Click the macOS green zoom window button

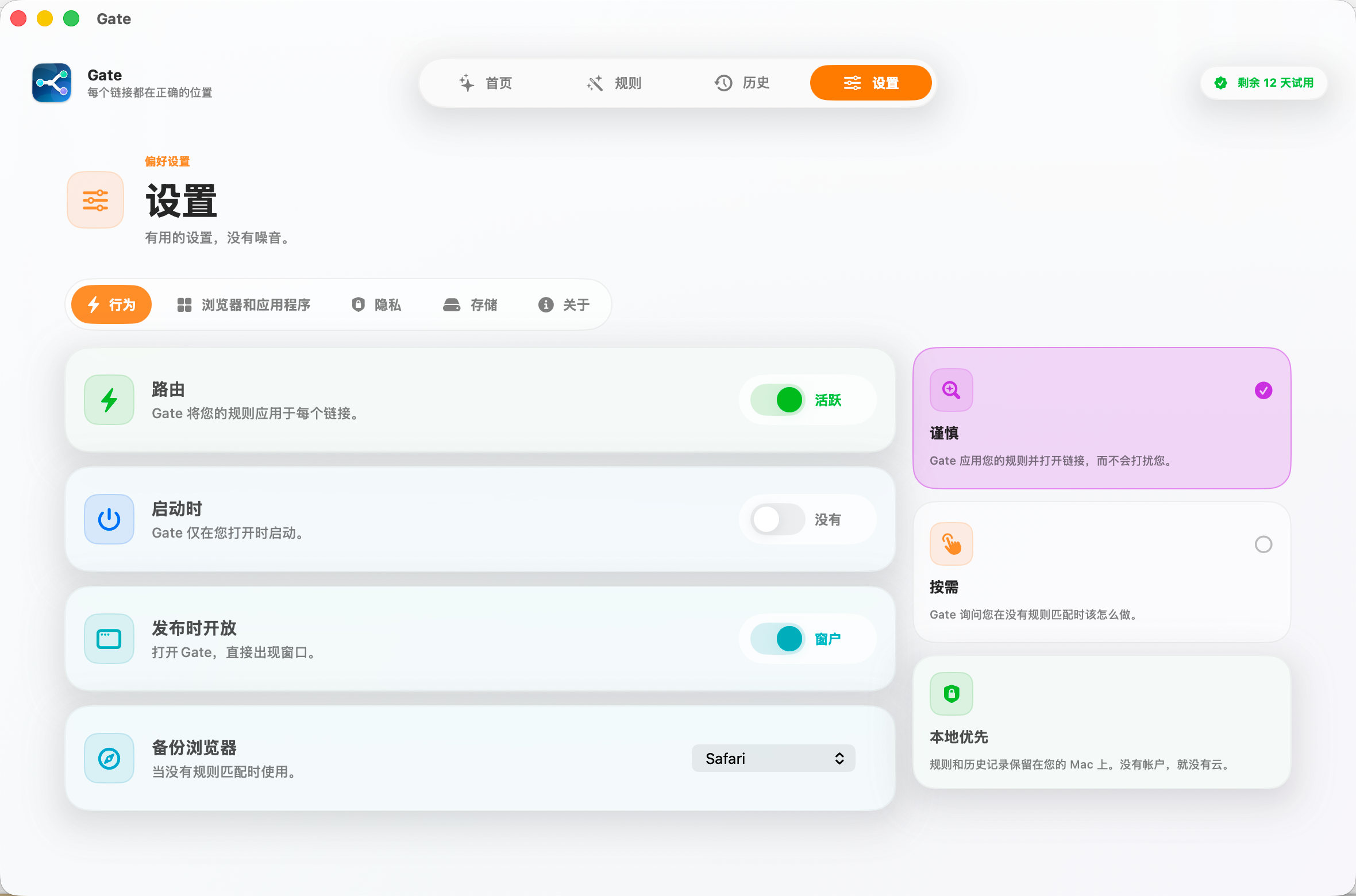tap(71, 18)
